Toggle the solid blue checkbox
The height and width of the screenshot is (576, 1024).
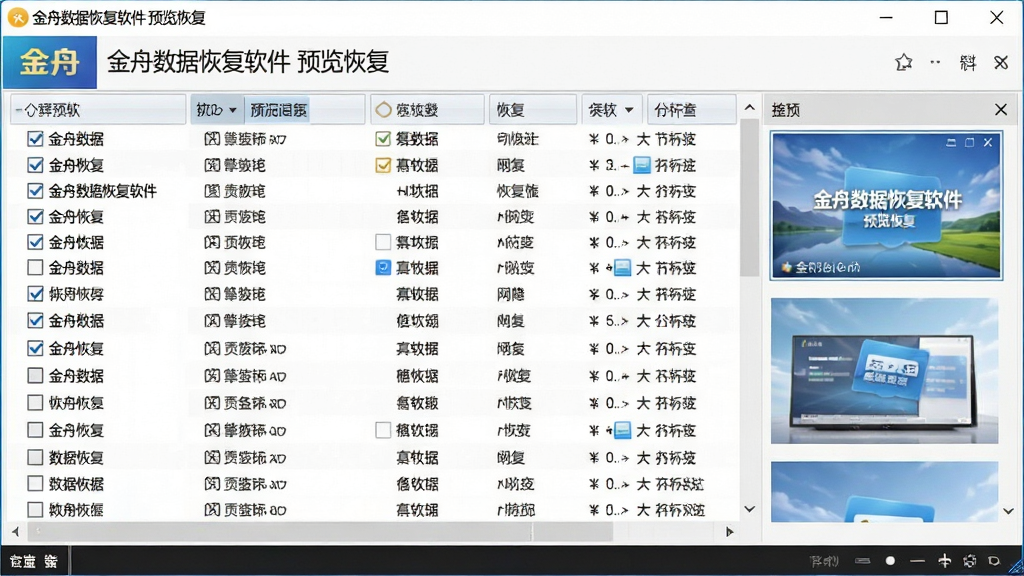(383, 268)
